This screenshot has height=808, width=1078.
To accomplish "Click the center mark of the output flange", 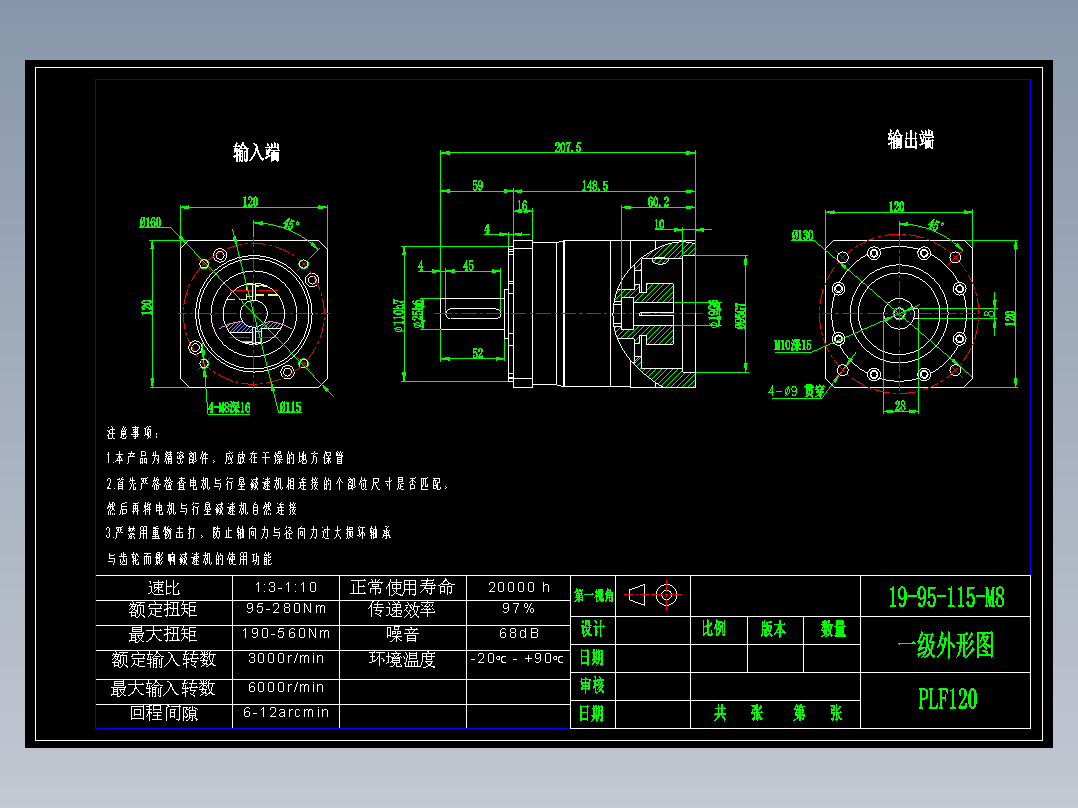I will 899,315.
